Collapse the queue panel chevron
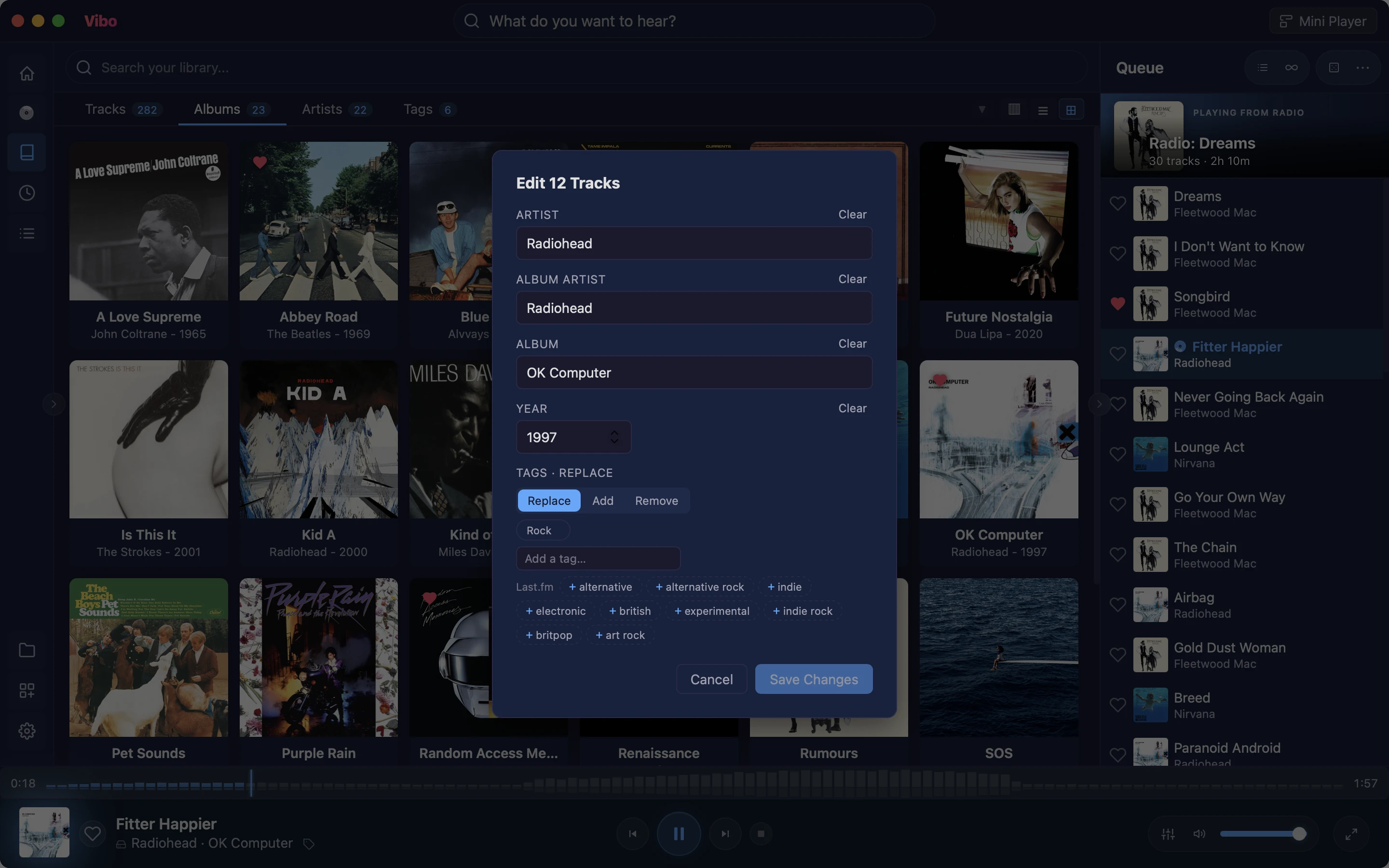The height and width of the screenshot is (868, 1389). pos(1099,404)
